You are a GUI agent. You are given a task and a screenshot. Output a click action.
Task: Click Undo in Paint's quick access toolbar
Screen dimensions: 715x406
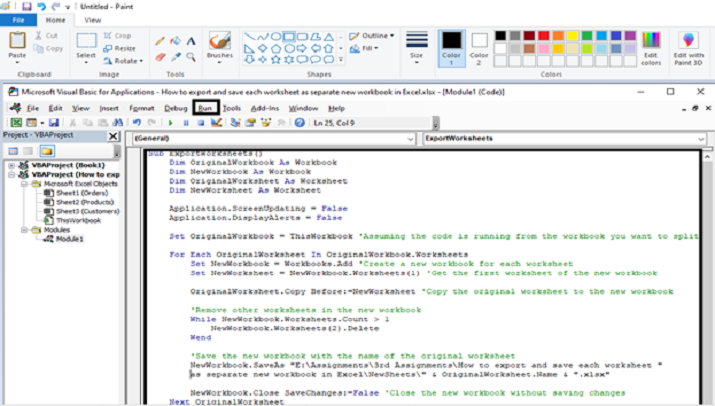coord(41,6)
